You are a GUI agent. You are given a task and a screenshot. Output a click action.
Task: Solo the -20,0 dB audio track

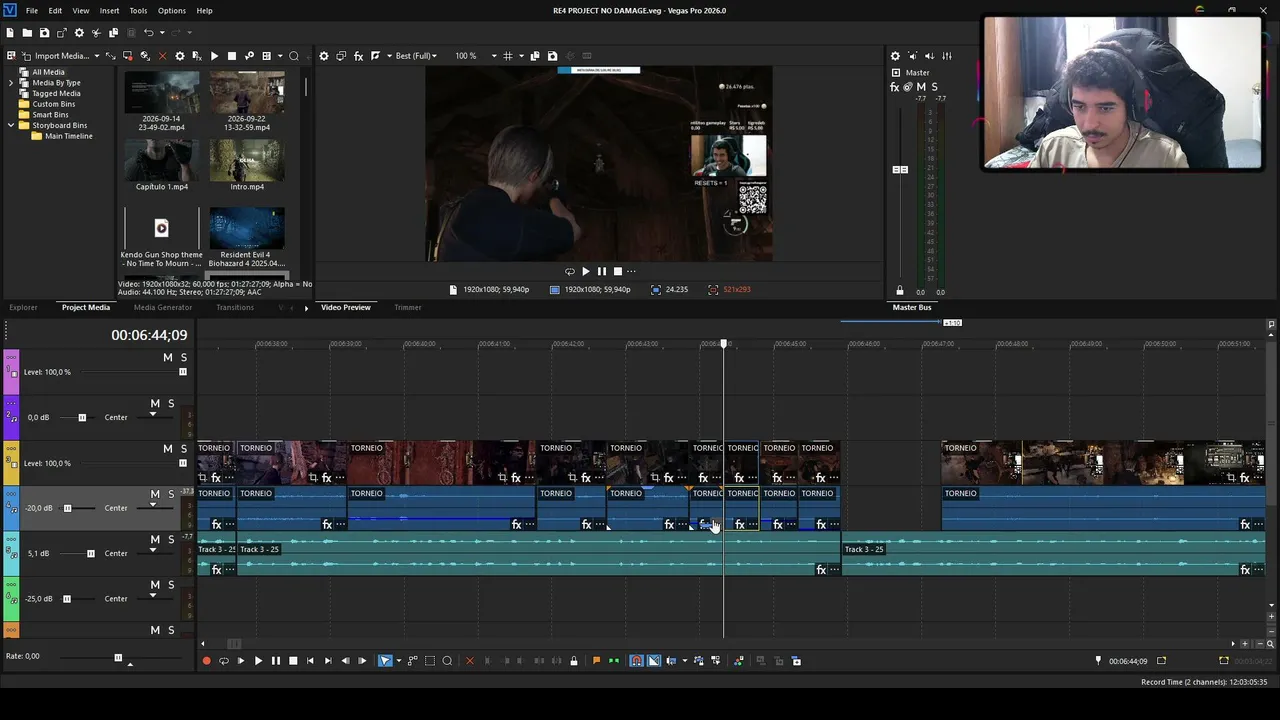click(x=171, y=494)
